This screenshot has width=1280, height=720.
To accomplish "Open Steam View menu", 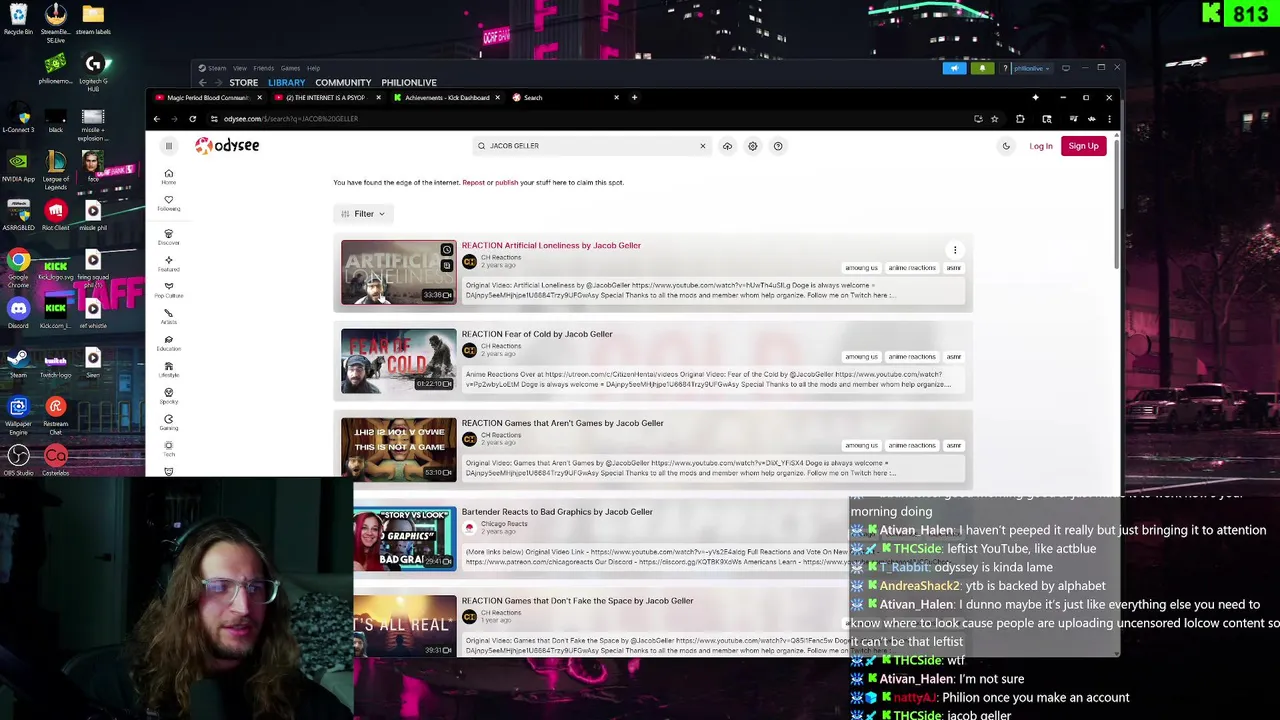I will 239,68.
